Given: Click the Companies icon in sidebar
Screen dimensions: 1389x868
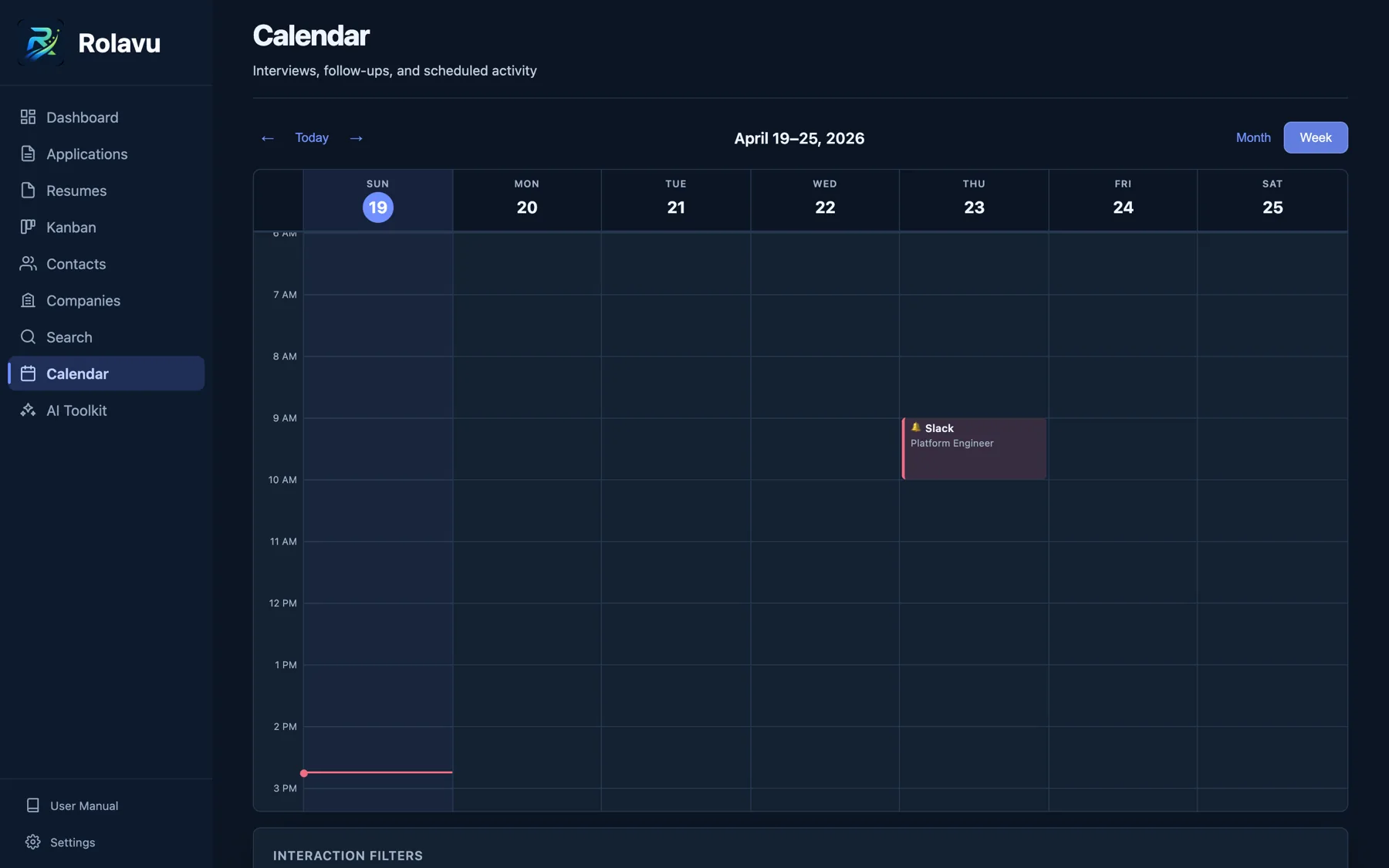Looking at the screenshot, I should (28, 300).
